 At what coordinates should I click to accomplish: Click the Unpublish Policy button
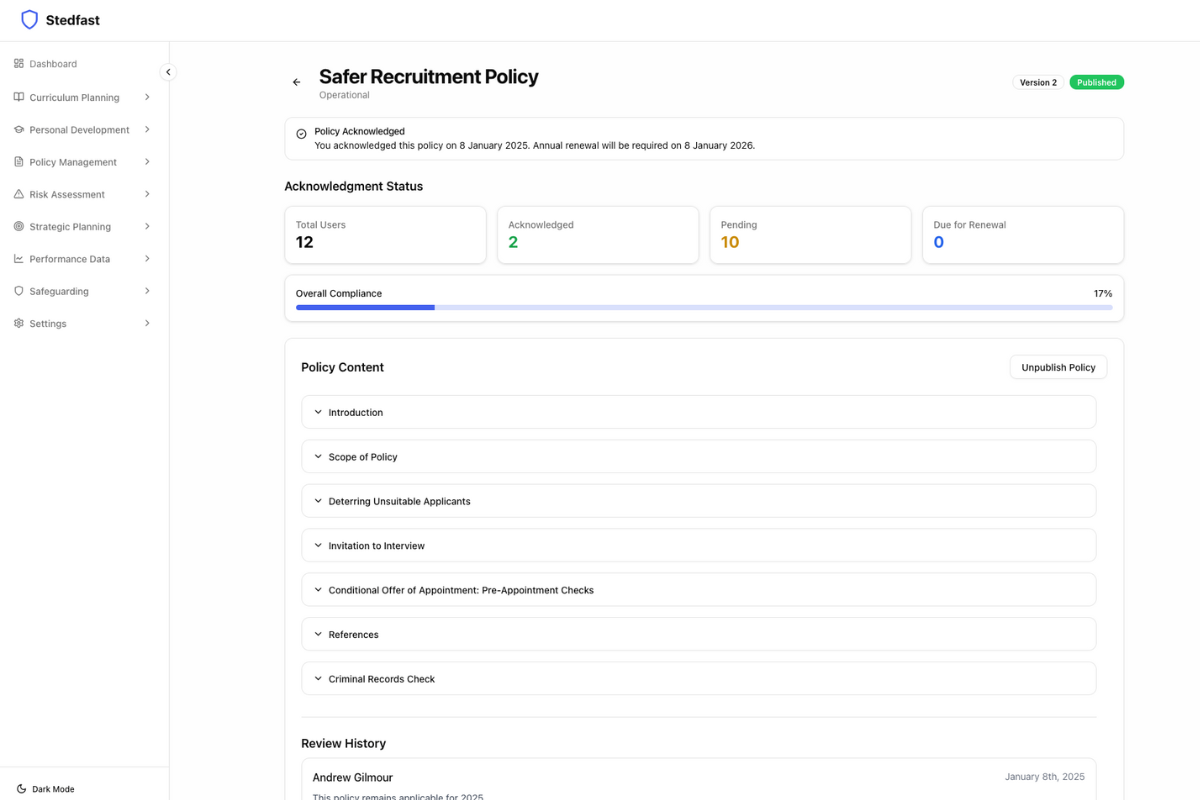1058,367
